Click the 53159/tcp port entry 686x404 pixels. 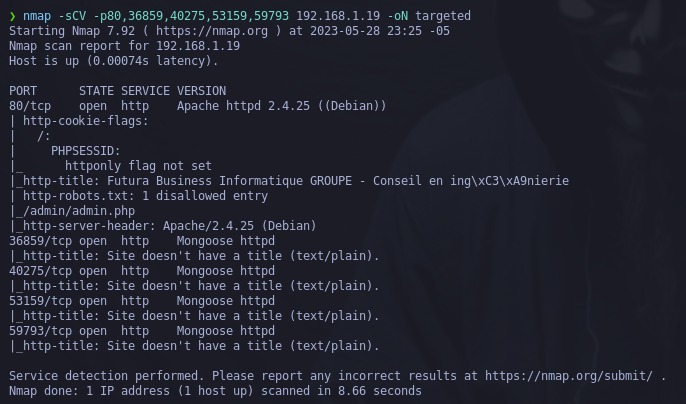(x=37, y=301)
